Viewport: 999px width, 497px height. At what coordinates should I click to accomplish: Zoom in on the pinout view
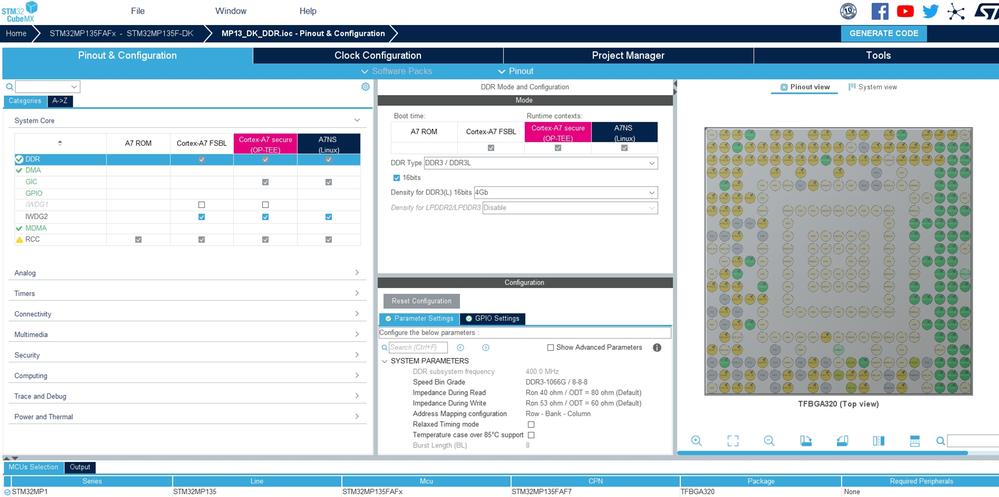[x=696, y=440]
